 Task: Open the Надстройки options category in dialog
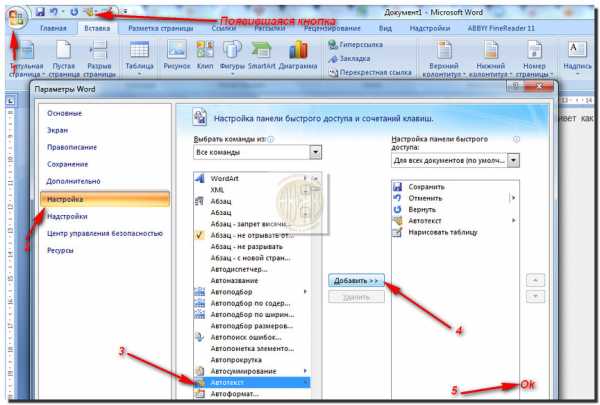click(x=67, y=216)
